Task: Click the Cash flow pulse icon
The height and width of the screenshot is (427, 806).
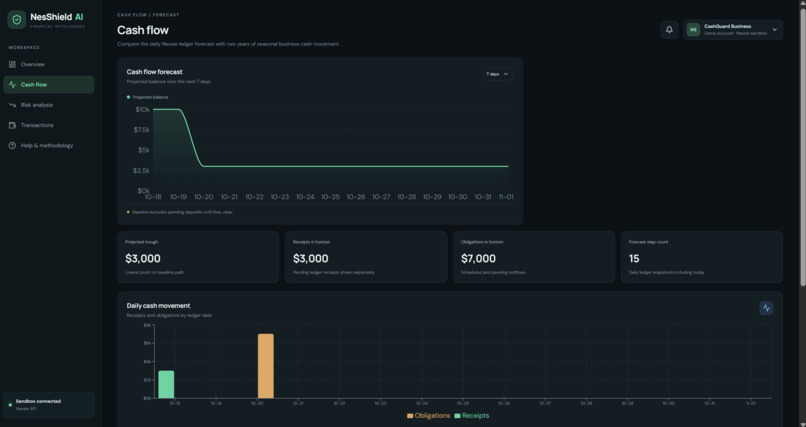Action: pos(12,85)
